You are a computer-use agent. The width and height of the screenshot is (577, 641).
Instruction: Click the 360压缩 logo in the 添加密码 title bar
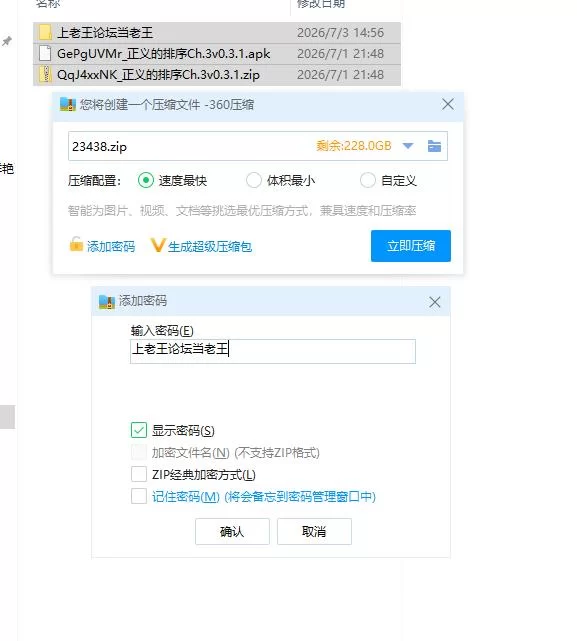pos(107,302)
